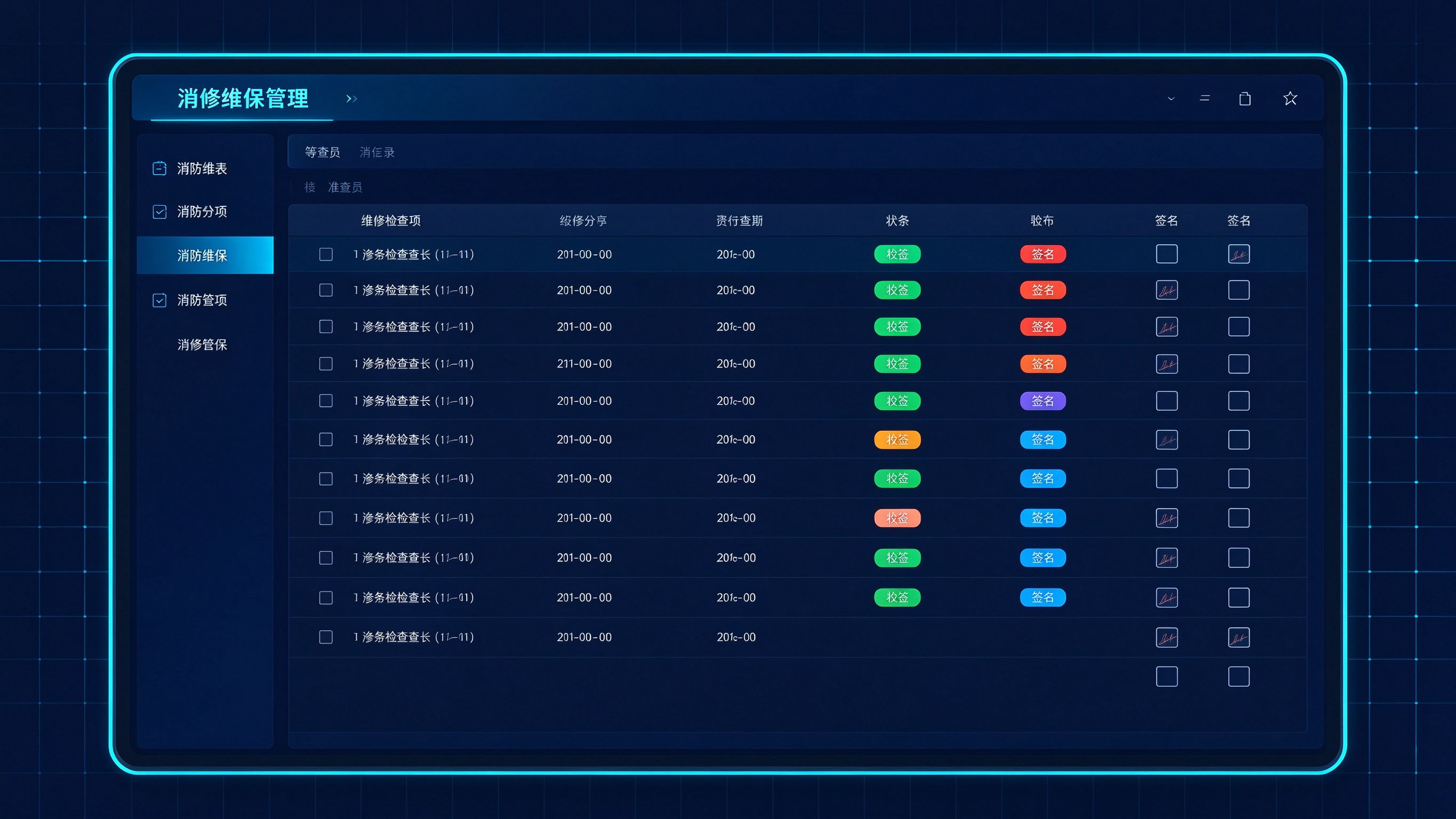Select the highlighted 消防维保 sidebar item
Viewport: 1456px width, 819px height.
(205, 255)
